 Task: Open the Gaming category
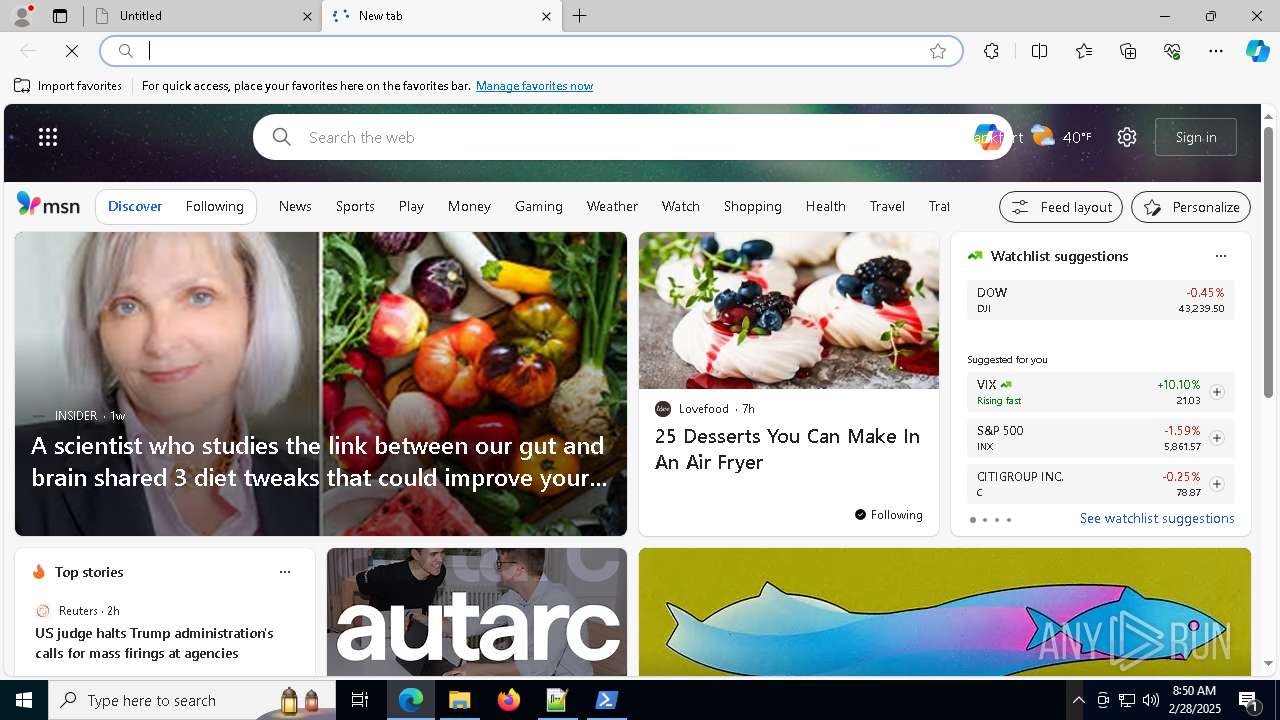point(539,206)
